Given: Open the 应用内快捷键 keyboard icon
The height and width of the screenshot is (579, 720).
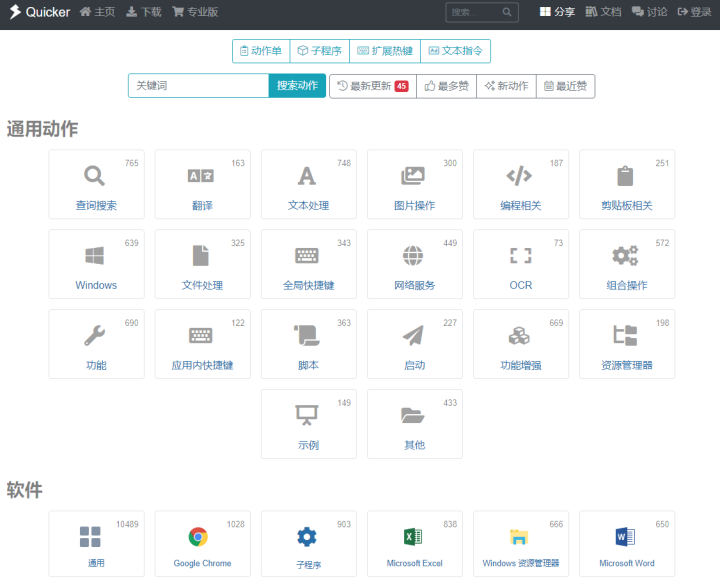Looking at the screenshot, I should click(202, 344).
